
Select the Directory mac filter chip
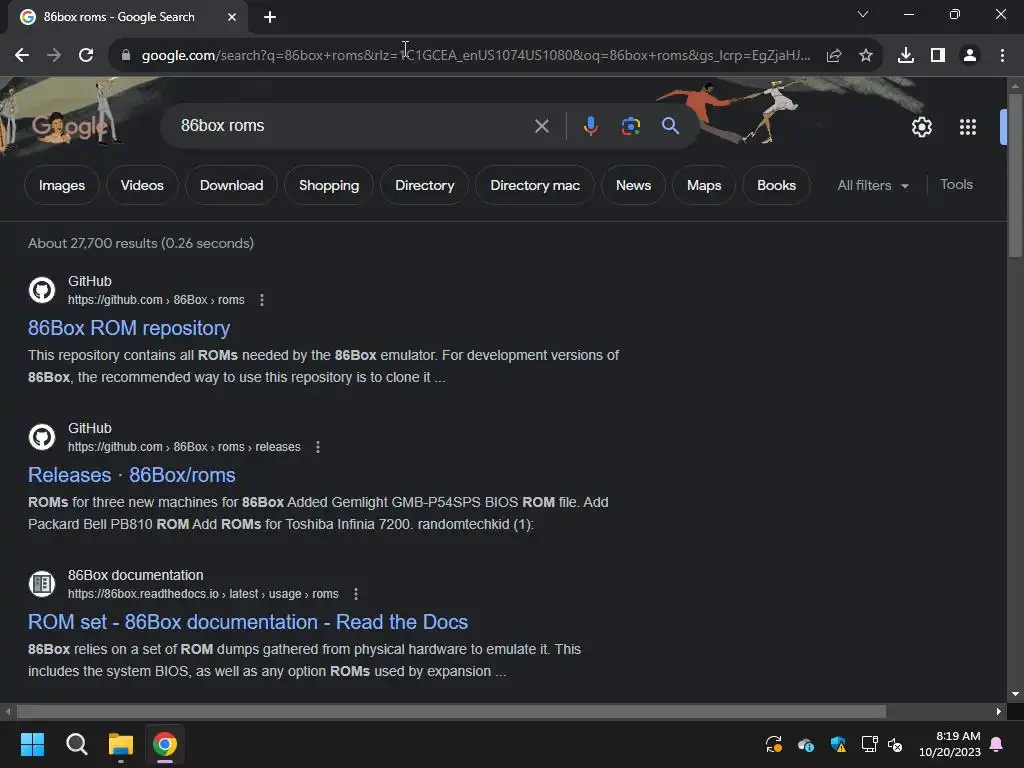[535, 185]
